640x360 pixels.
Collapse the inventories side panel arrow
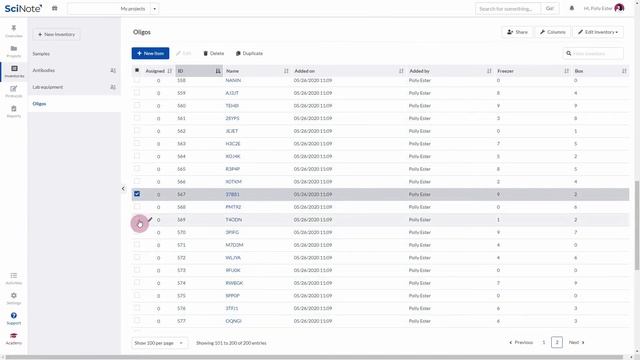point(123,188)
